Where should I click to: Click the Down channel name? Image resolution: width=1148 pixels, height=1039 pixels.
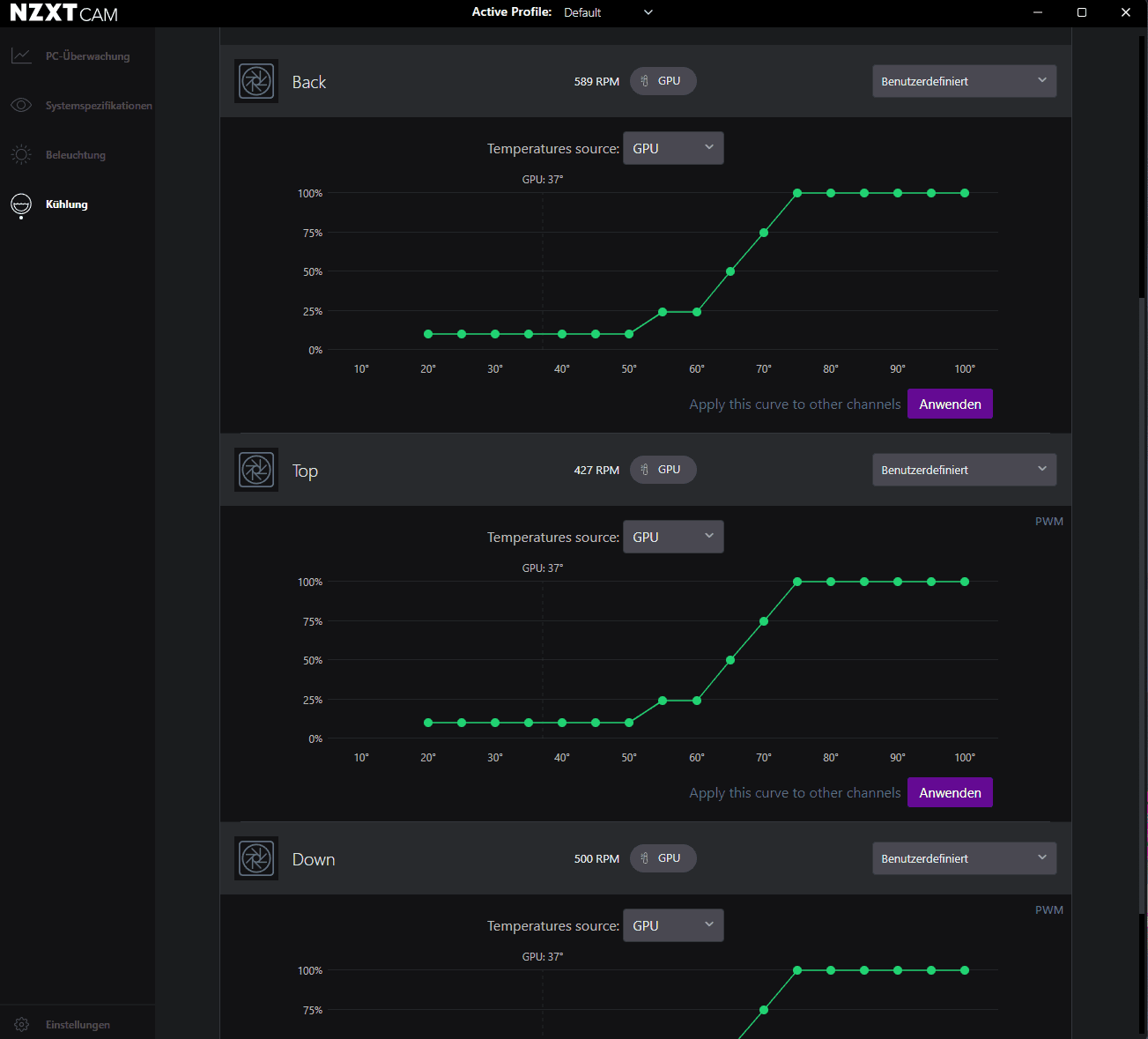(x=314, y=859)
